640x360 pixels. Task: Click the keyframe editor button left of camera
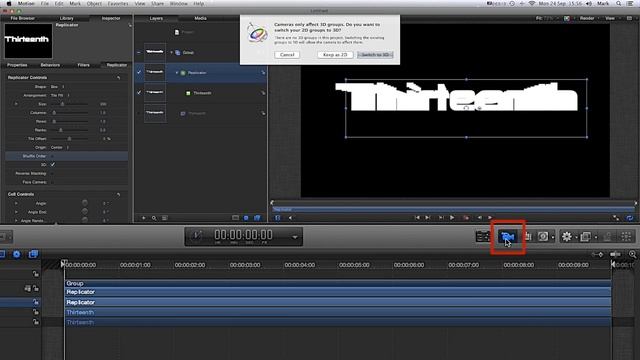(x=483, y=236)
